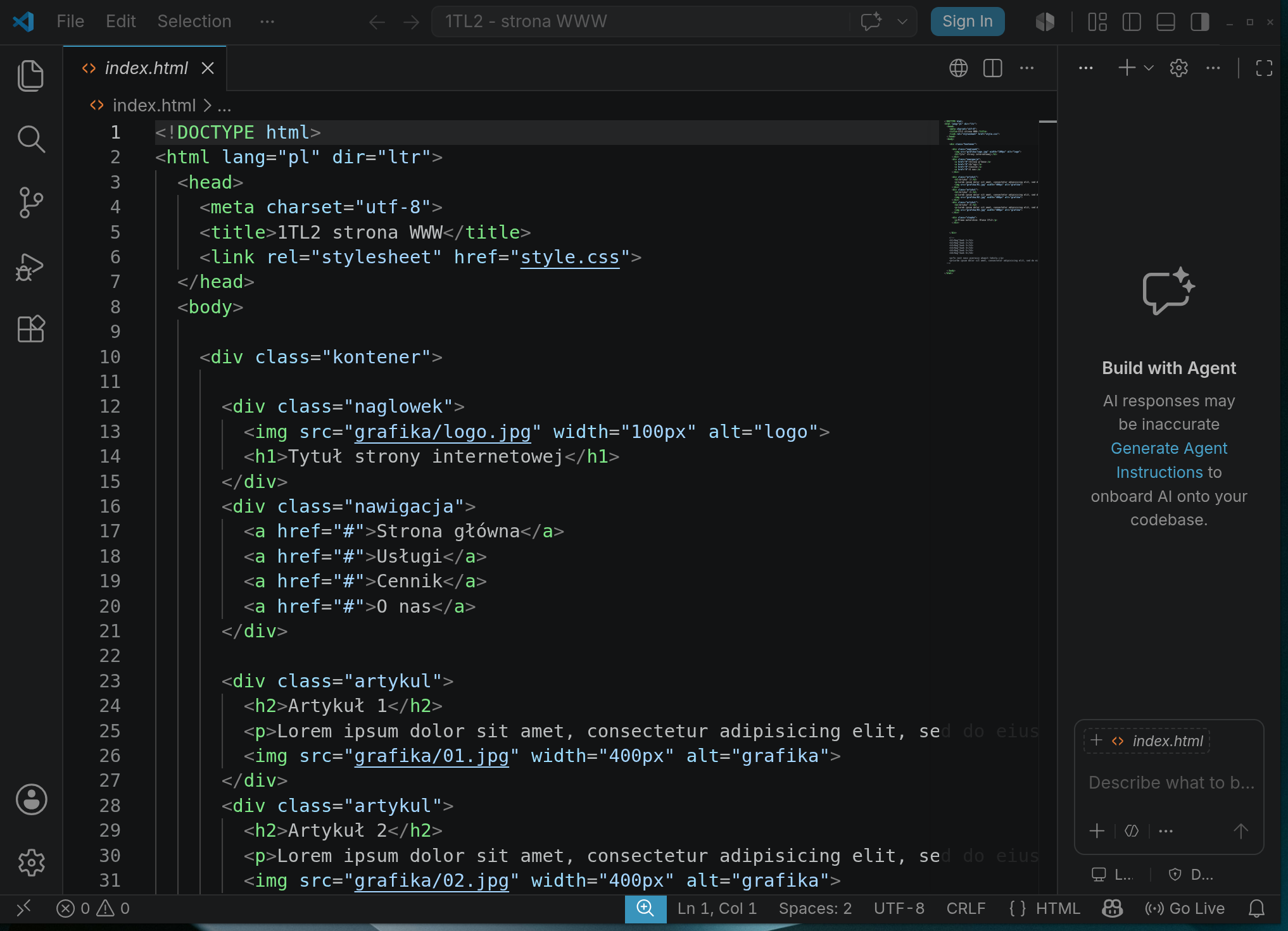Add context with chat plus button
1288x931 pixels.
(x=1097, y=831)
